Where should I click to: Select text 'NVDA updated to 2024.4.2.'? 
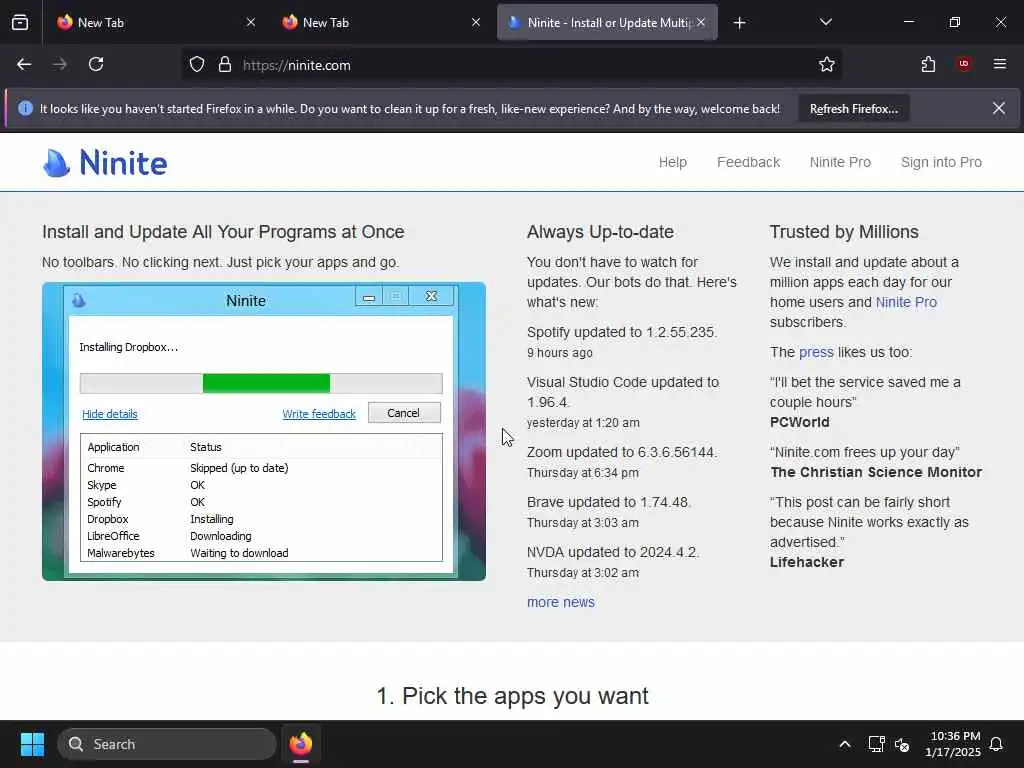pyautogui.click(x=613, y=552)
